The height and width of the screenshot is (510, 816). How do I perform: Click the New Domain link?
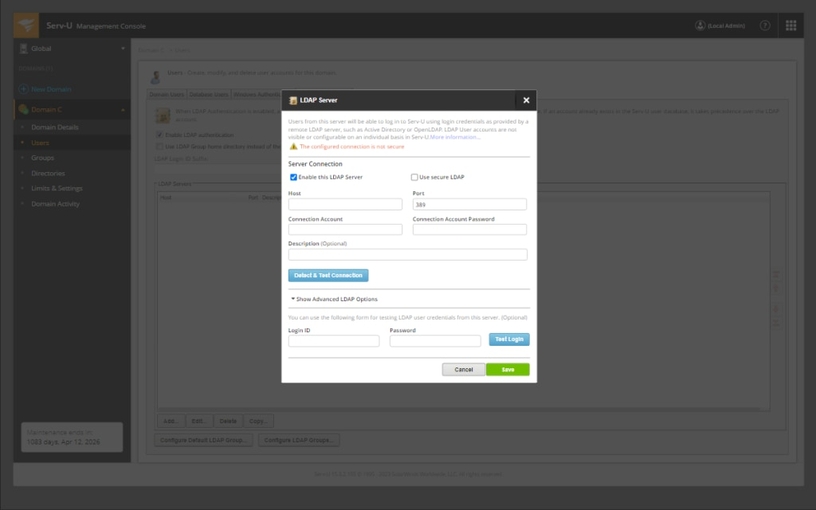coord(51,89)
